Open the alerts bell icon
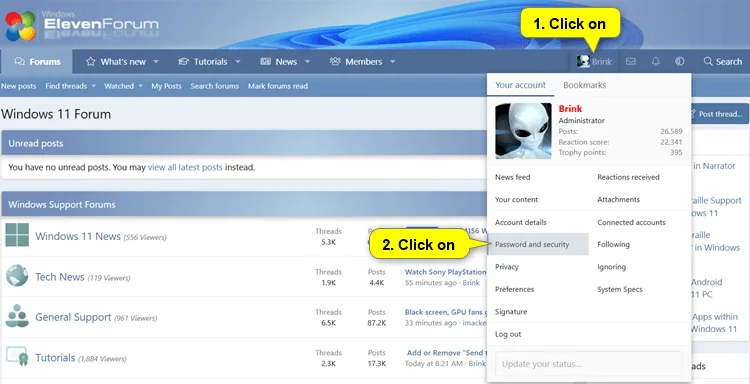Screen dimensions: 750x384 (656, 62)
